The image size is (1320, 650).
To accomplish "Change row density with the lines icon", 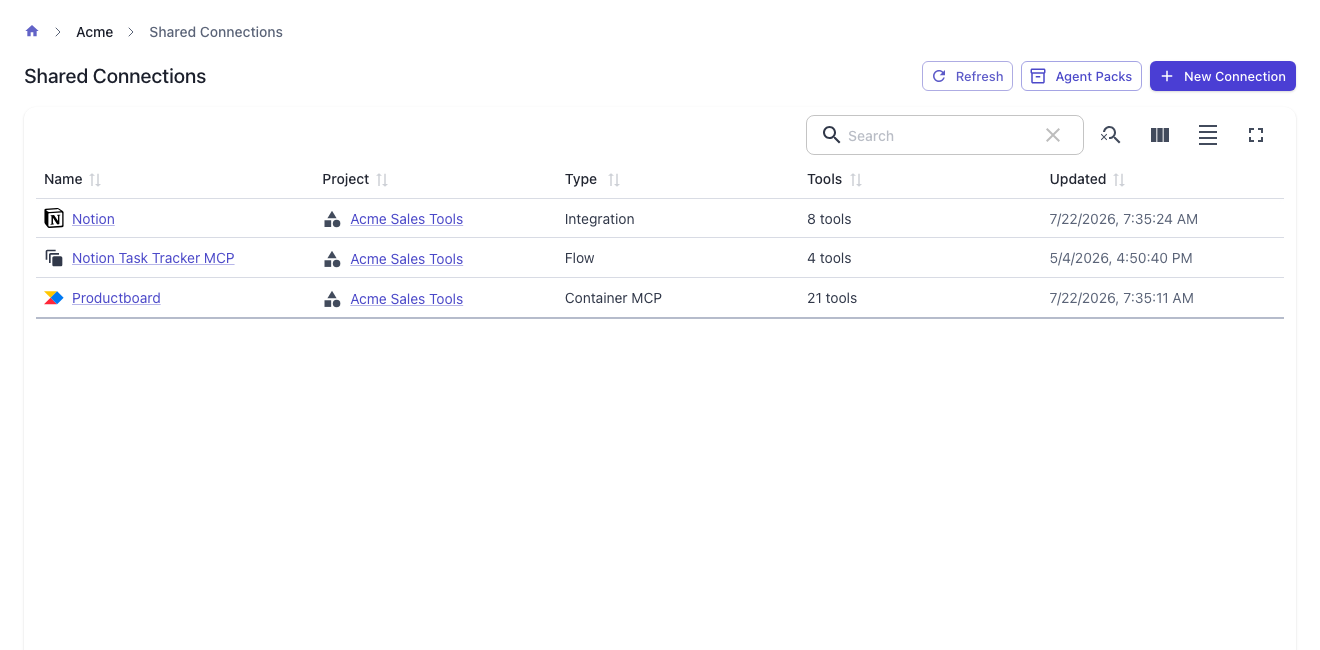I will coord(1208,135).
